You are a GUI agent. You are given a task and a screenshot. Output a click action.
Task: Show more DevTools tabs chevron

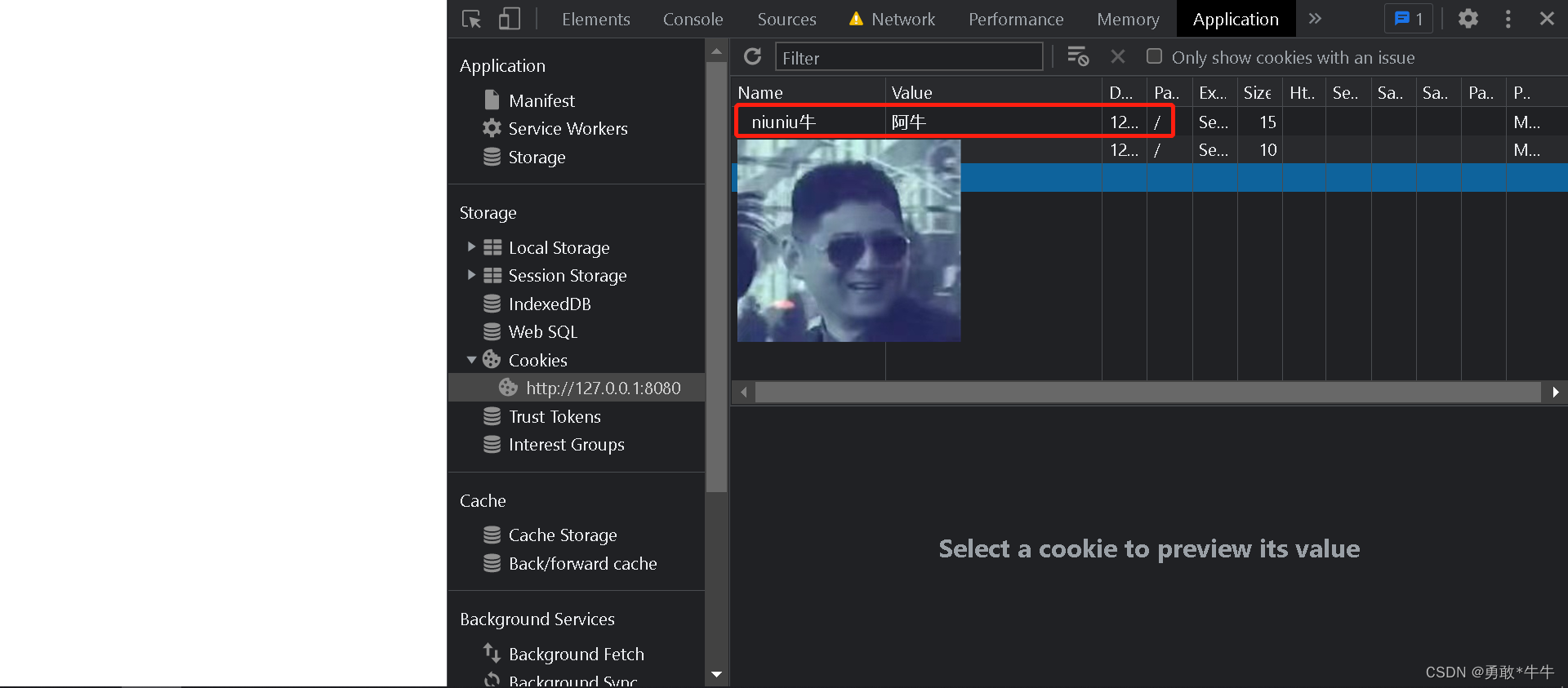pyautogui.click(x=1315, y=19)
